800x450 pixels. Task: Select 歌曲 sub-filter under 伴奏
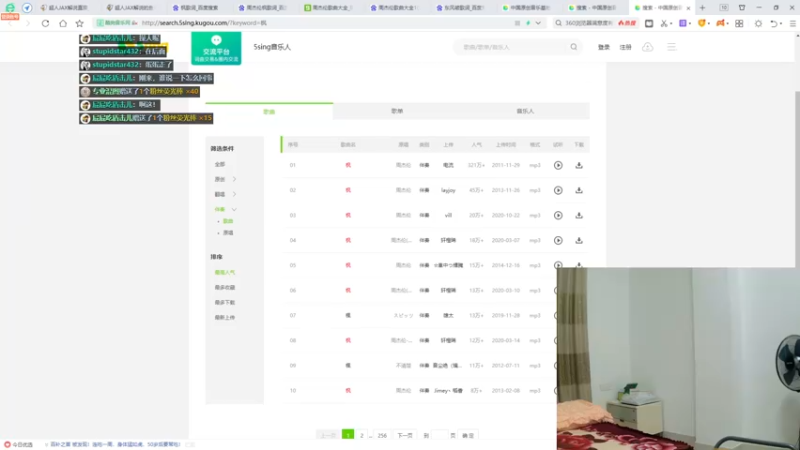click(x=228, y=221)
